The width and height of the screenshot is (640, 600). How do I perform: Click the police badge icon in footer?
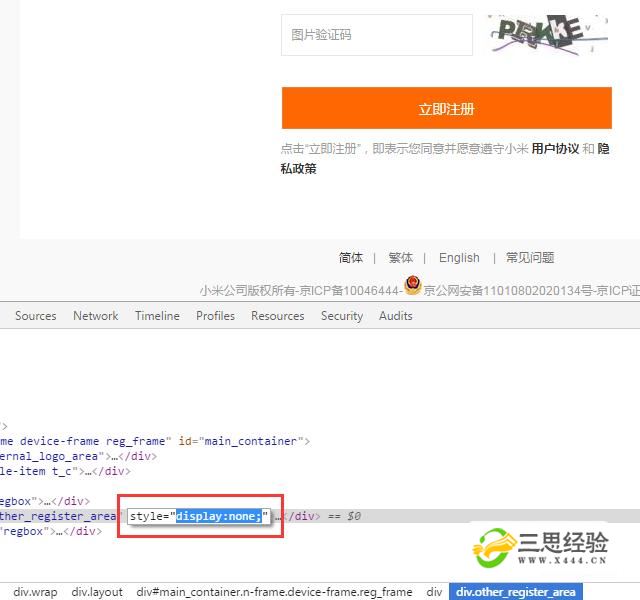click(413, 286)
